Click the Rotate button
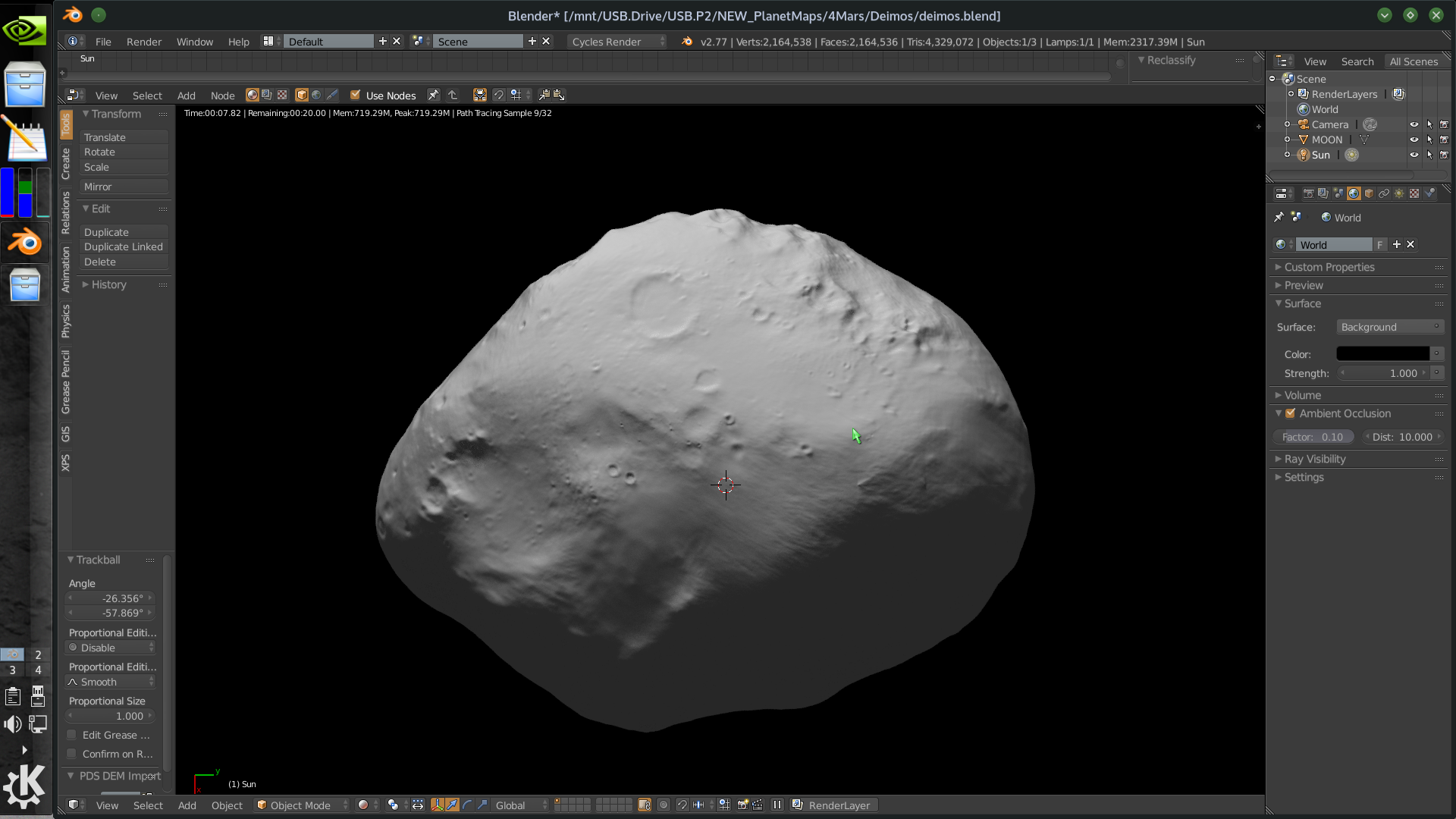This screenshot has width=1456, height=819. [124, 152]
